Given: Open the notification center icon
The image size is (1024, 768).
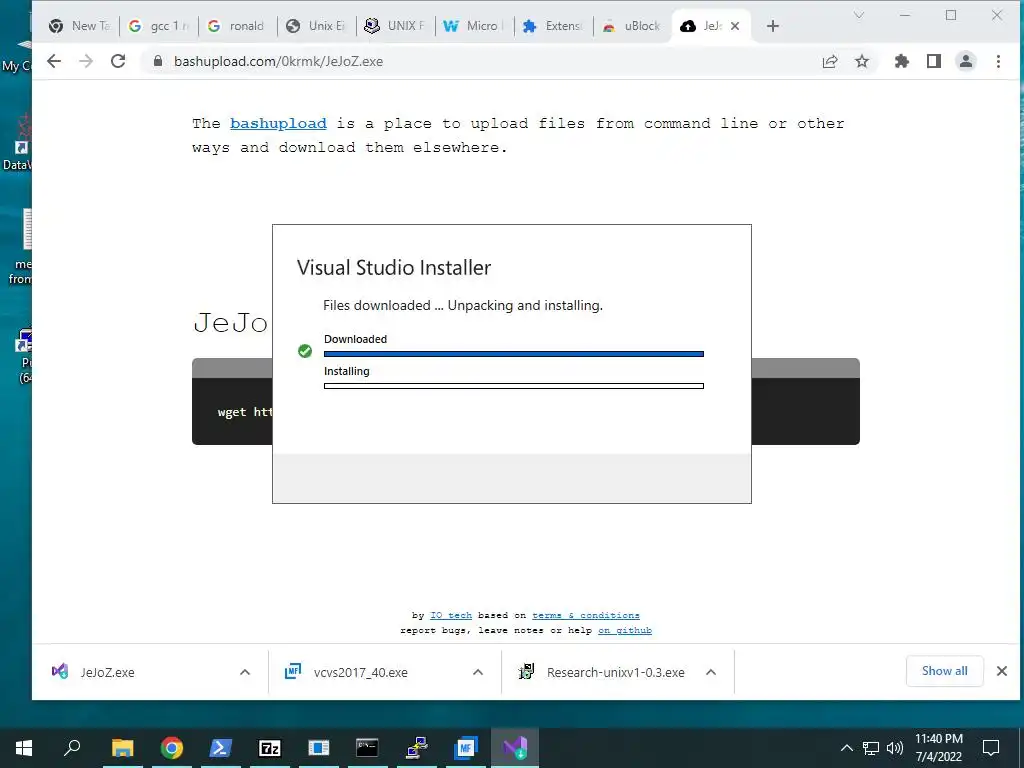Looking at the screenshot, I should pos(991,748).
